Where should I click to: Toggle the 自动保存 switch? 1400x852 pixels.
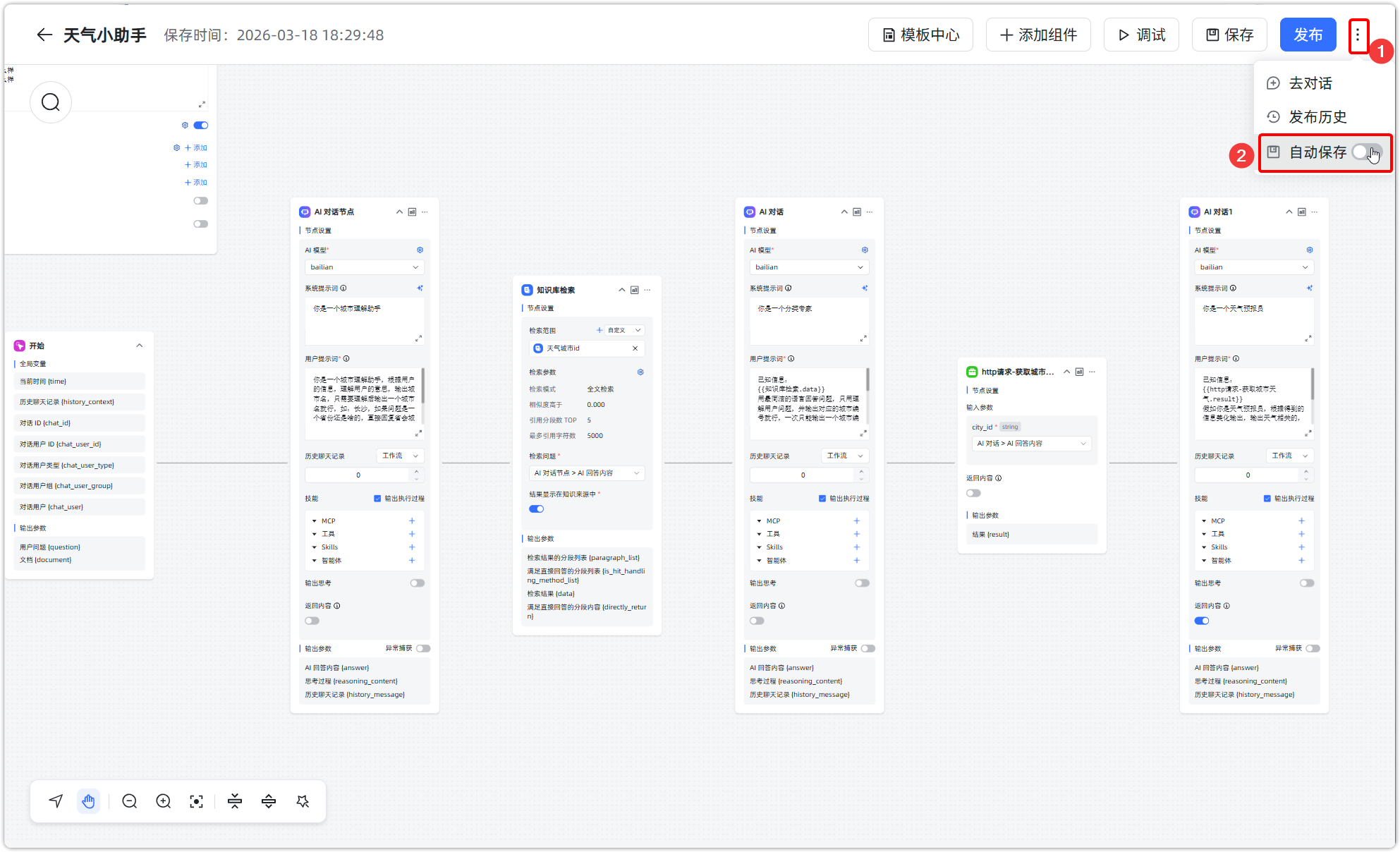(1365, 152)
